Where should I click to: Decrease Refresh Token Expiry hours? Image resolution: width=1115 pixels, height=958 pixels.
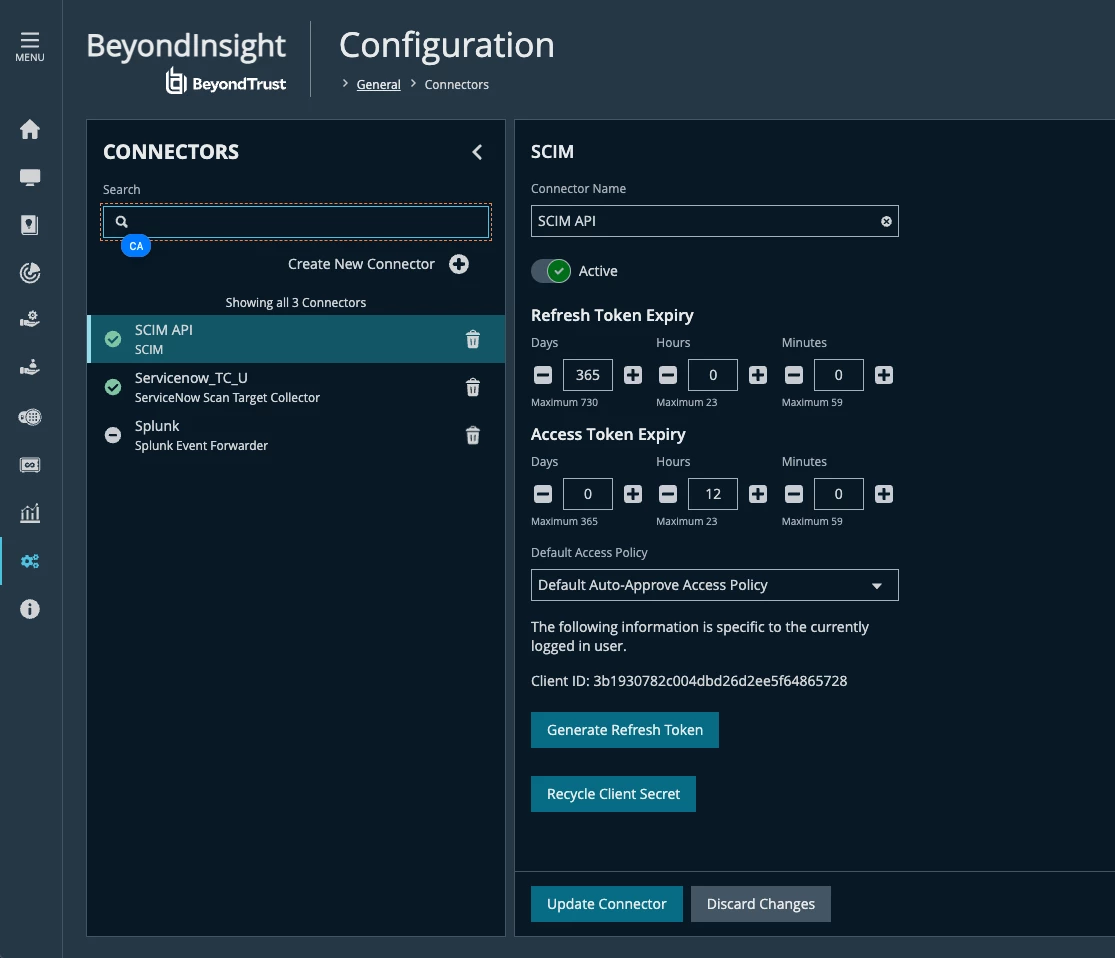click(668, 375)
